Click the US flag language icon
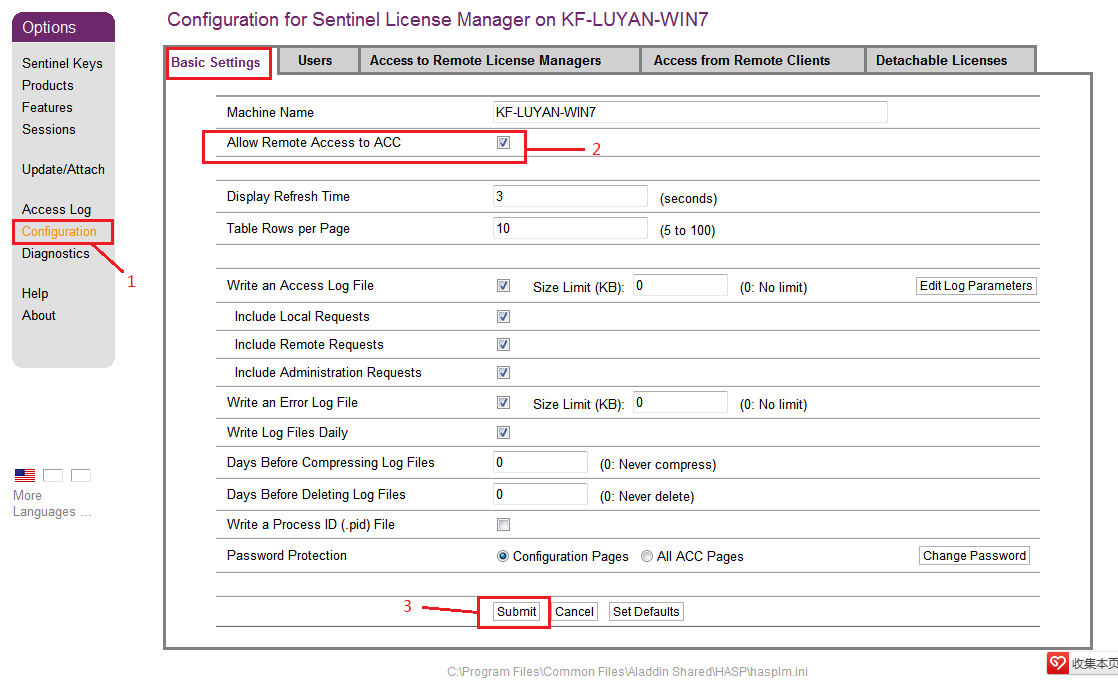The image size is (1118, 681). point(25,475)
